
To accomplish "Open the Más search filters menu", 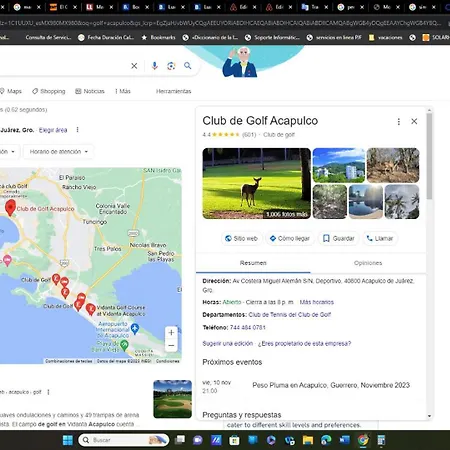I will tap(123, 91).
